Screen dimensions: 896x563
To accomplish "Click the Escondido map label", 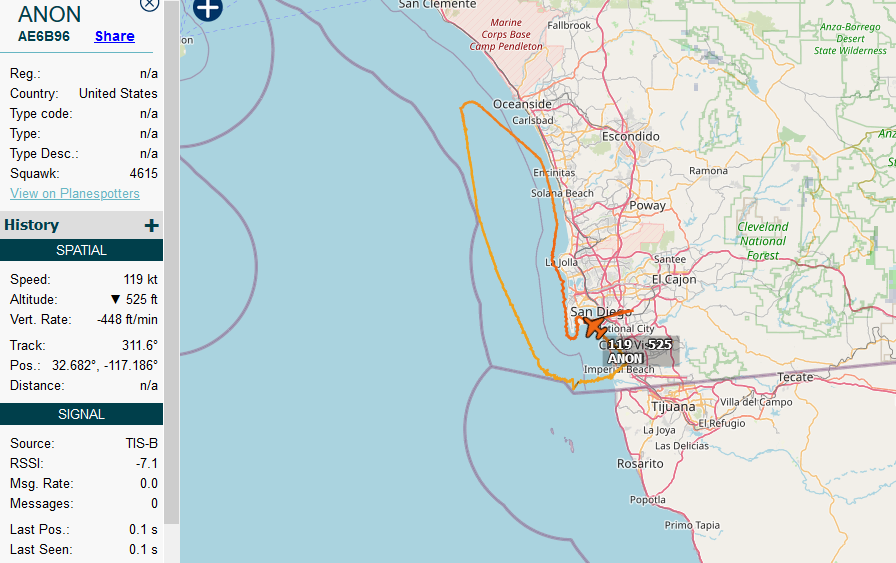I will [630, 136].
